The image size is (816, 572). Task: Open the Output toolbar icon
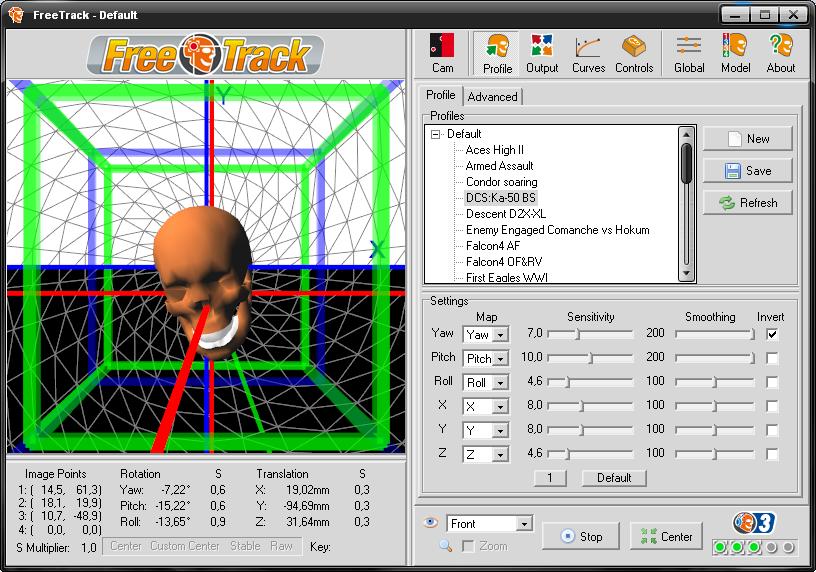point(542,54)
